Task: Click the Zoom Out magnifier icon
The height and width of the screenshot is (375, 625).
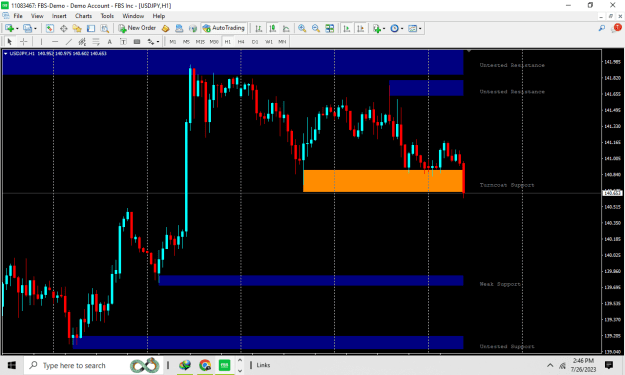Action: 316,28
